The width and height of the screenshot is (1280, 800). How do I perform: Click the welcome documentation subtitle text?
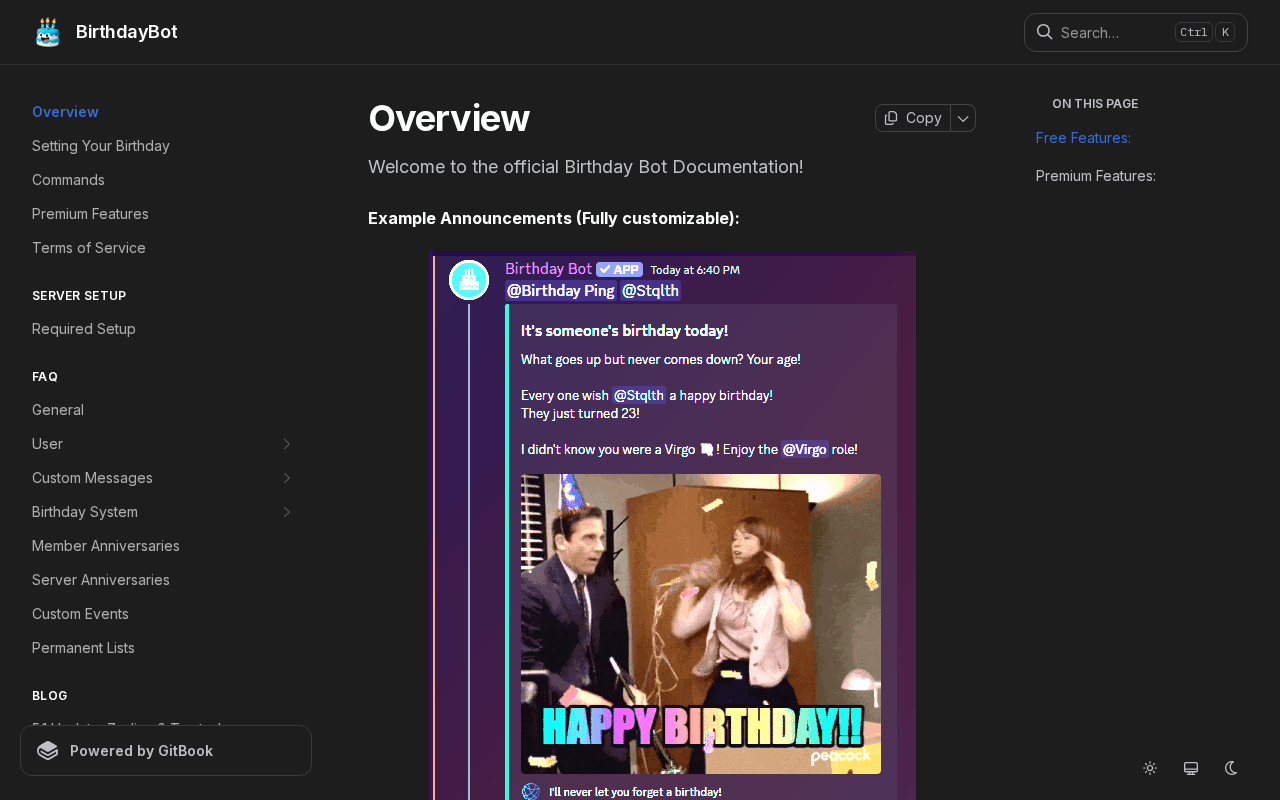point(585,167)
